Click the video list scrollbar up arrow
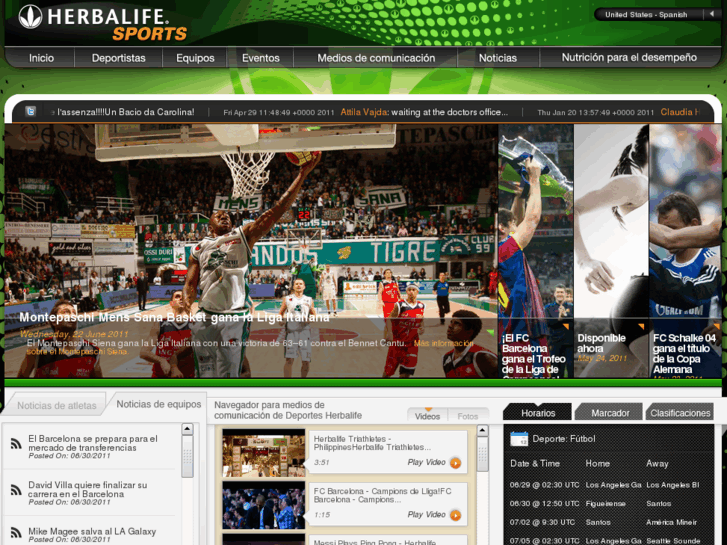 pyautogui.click(x=482, y=430)
